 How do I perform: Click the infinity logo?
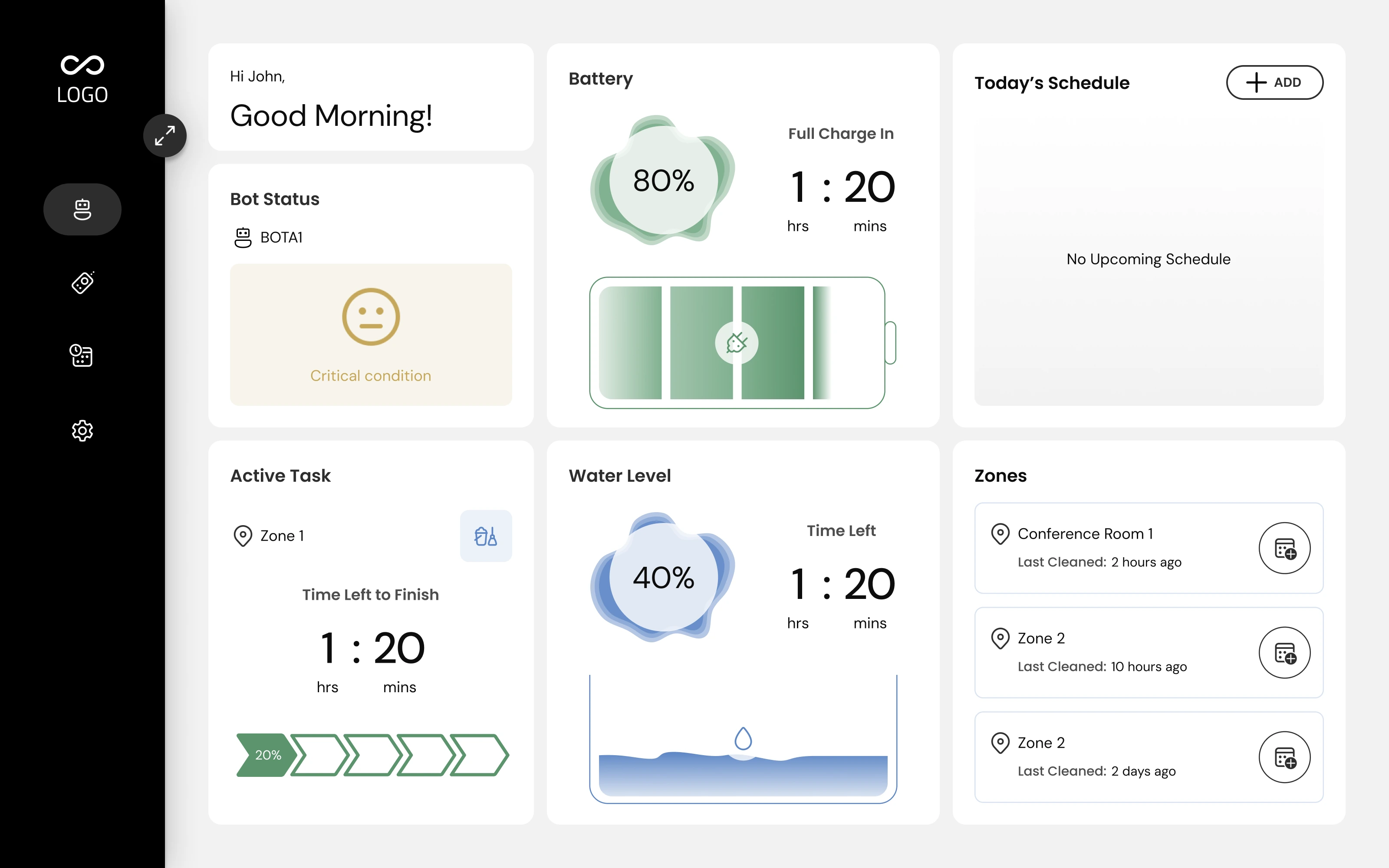point(82,66)
